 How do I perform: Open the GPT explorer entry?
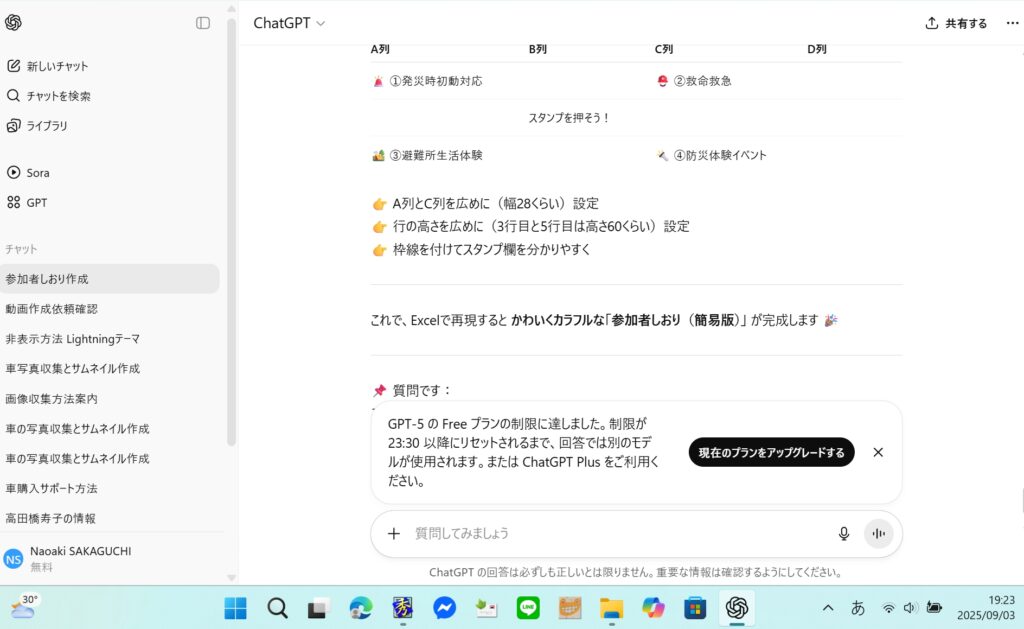coord(27,202)
